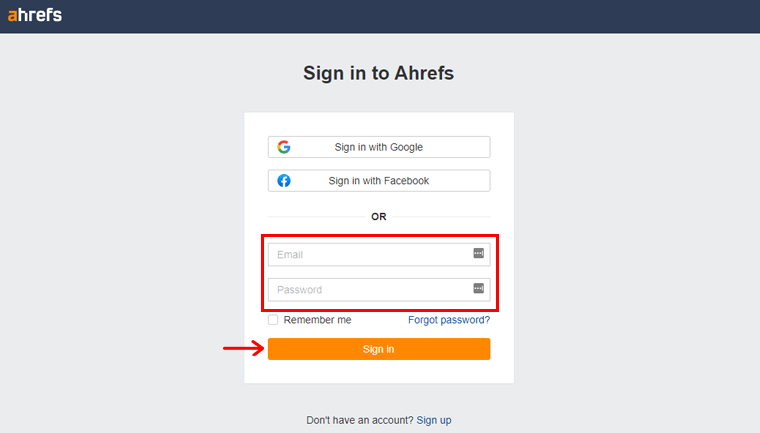Click the Ahrefs logo in header
Screen dimensions: 760x433
point(35,14)
